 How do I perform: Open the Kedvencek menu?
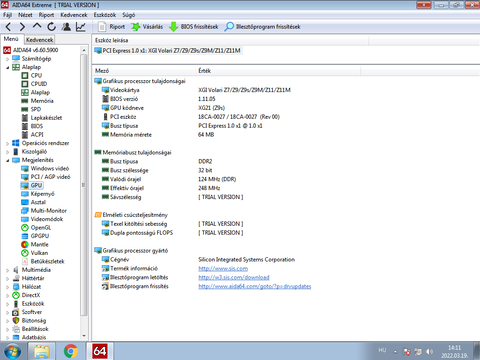(74, 15)
